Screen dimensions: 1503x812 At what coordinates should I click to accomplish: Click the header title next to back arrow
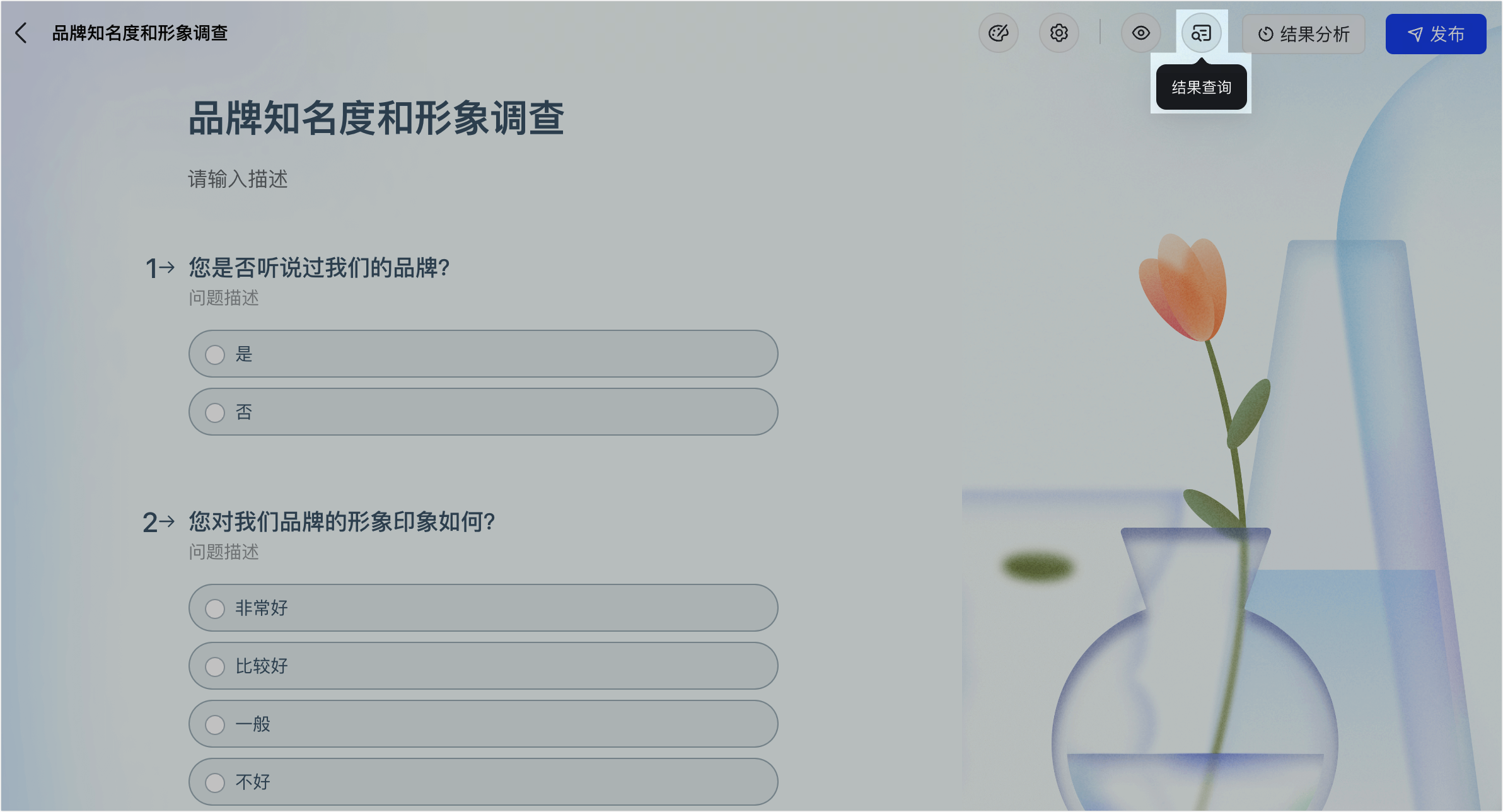pos(139,33)
